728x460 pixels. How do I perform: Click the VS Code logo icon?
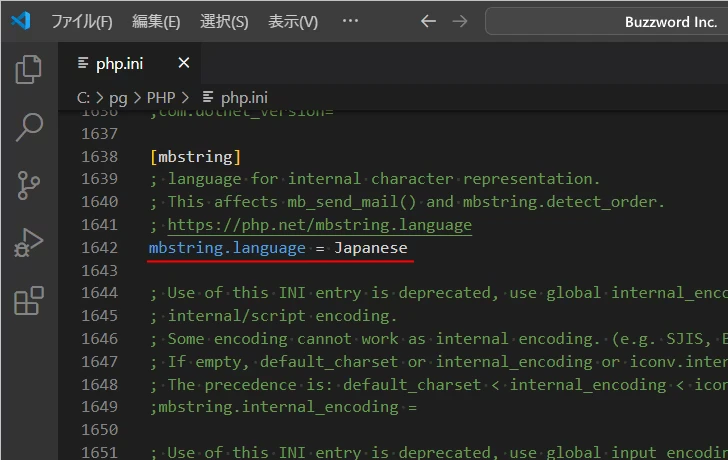click(x=21, y=21)
